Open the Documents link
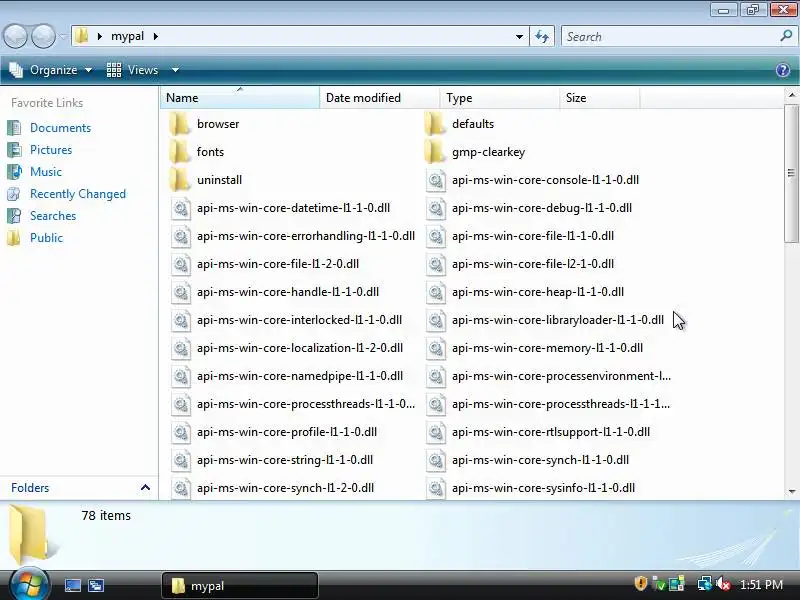This screenshot has width=800, height=600. 60,128
